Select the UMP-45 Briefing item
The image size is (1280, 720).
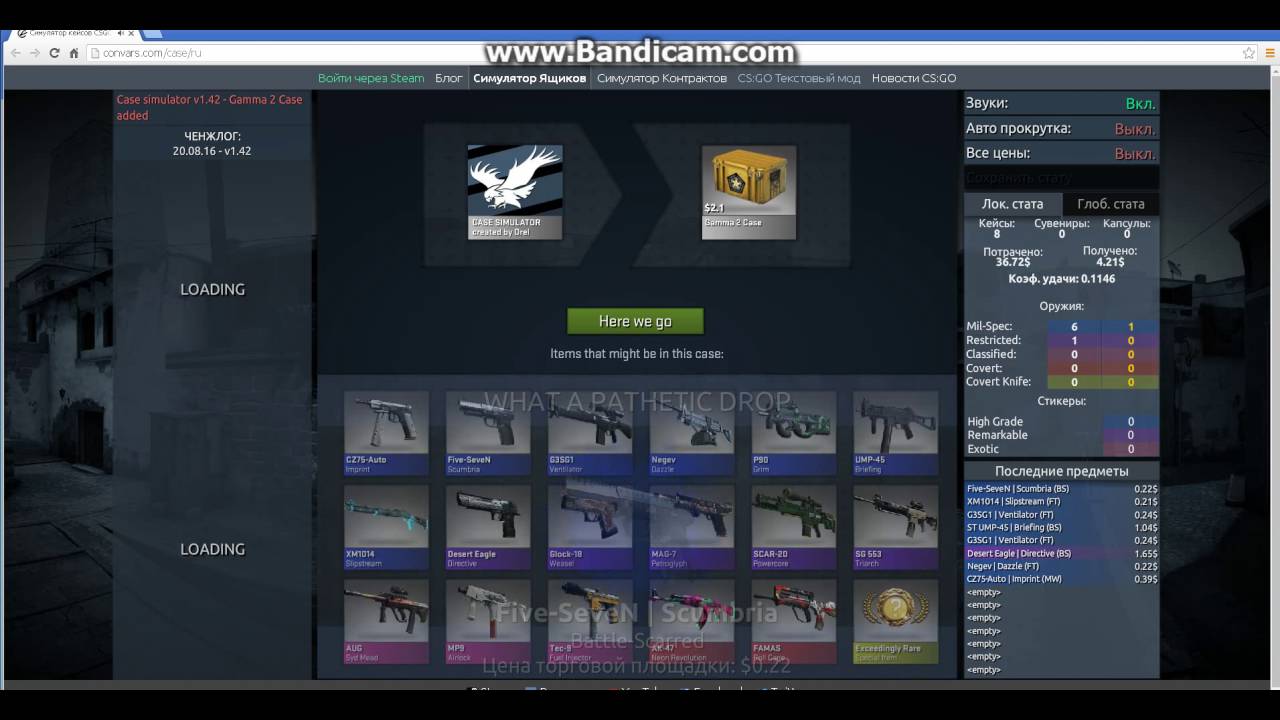[x=897, y=432]
